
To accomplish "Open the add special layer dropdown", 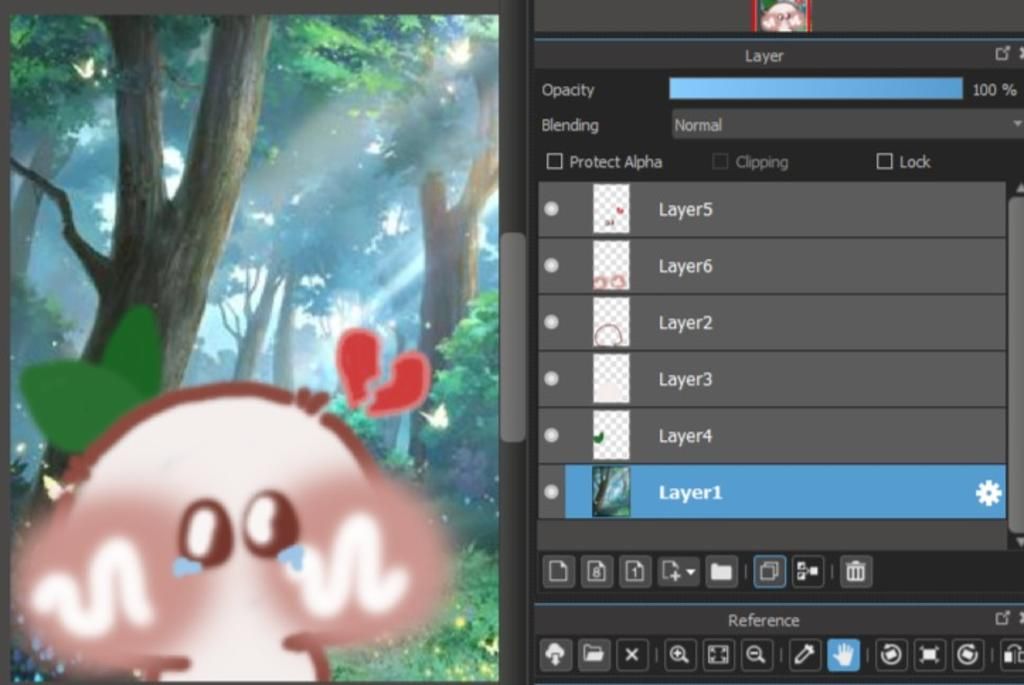I will coord(679,572).
